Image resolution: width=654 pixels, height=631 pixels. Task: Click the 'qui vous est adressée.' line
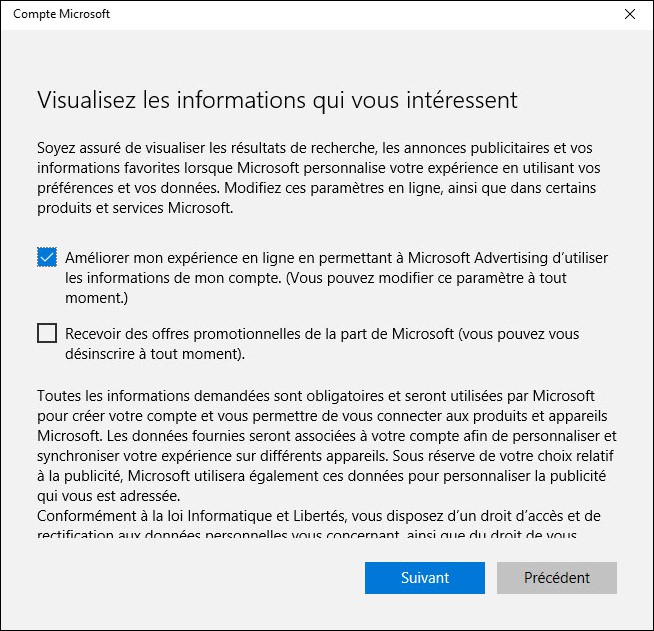click(110, 496)
